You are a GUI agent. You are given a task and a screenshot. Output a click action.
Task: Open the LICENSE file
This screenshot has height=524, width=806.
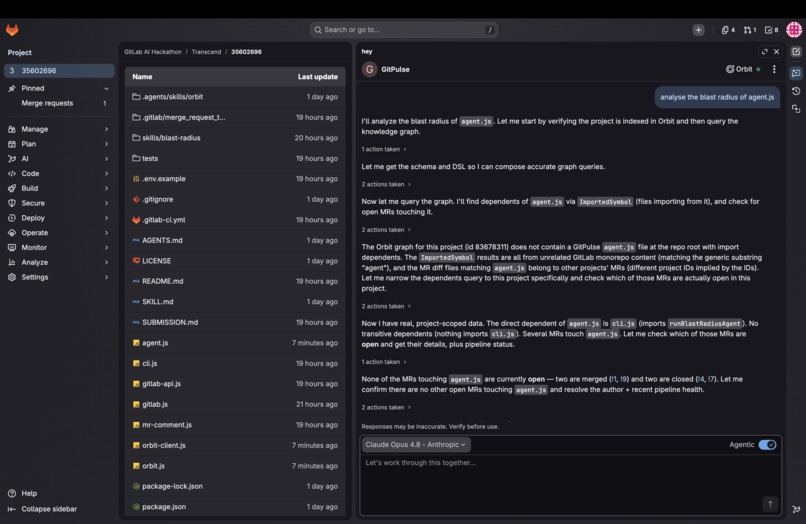pyautogui.click(x=156, y=261)
